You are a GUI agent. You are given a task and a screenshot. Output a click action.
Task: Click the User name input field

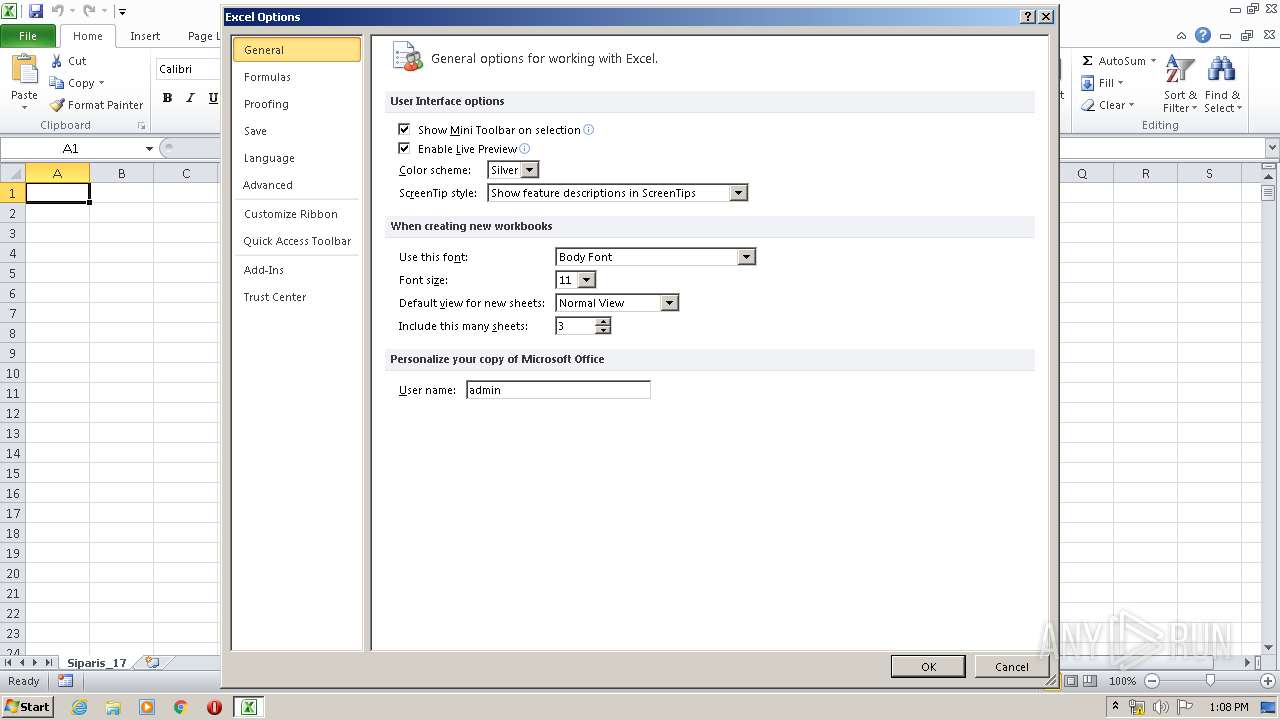(x=558, y=390)
